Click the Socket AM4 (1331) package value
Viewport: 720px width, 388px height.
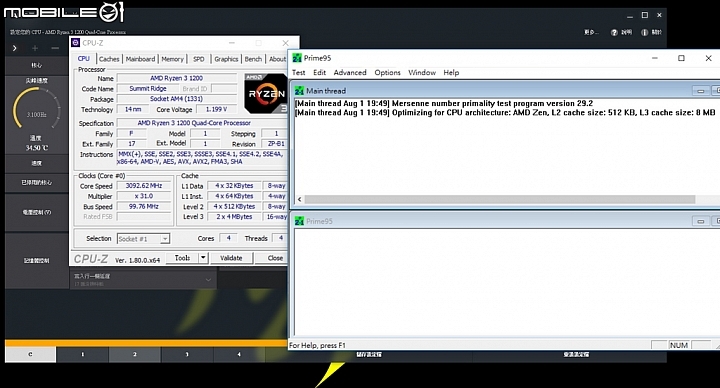click(177, 99)
